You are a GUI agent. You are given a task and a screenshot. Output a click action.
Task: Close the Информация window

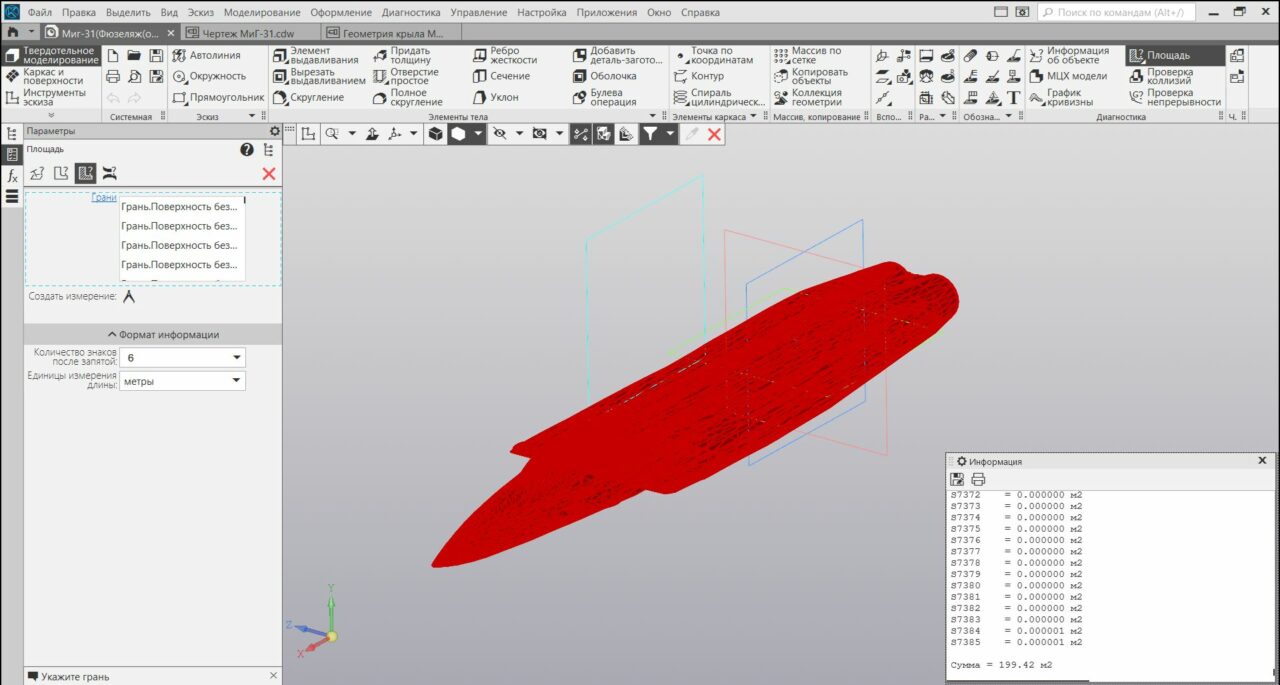(1262, 461)
